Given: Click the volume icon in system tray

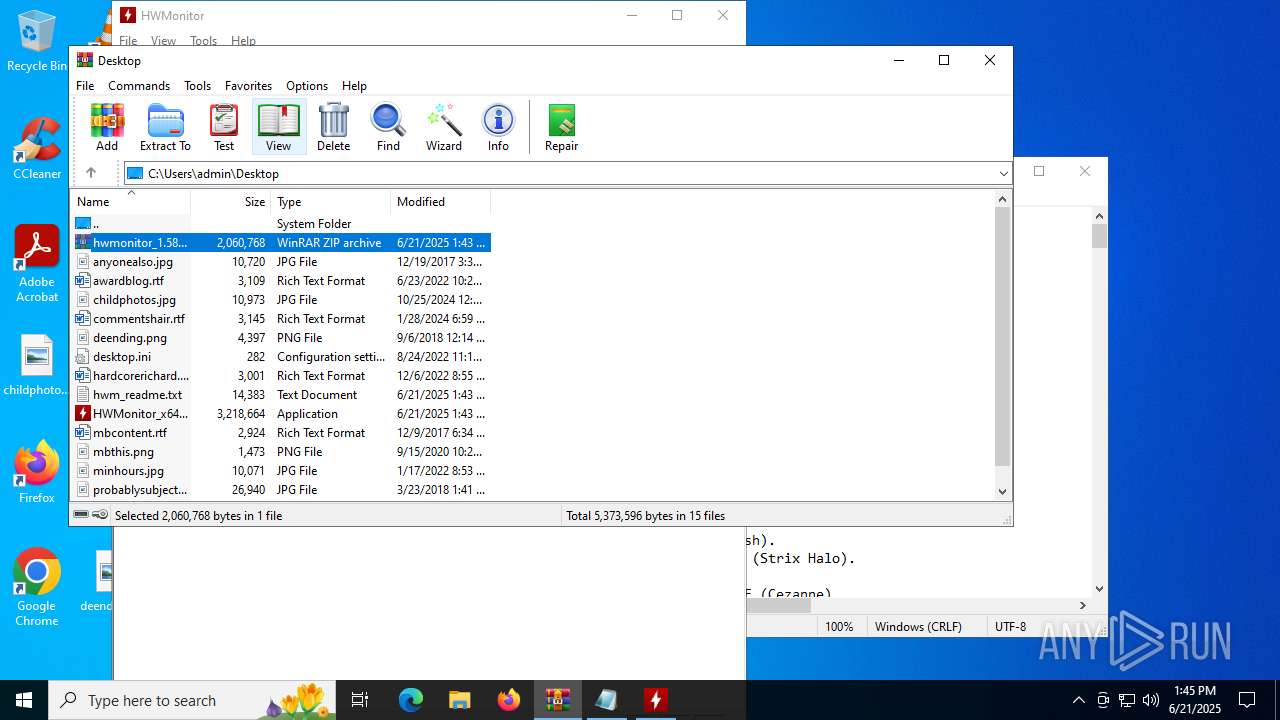Looking at the screenshot, I should [1151, 700].
